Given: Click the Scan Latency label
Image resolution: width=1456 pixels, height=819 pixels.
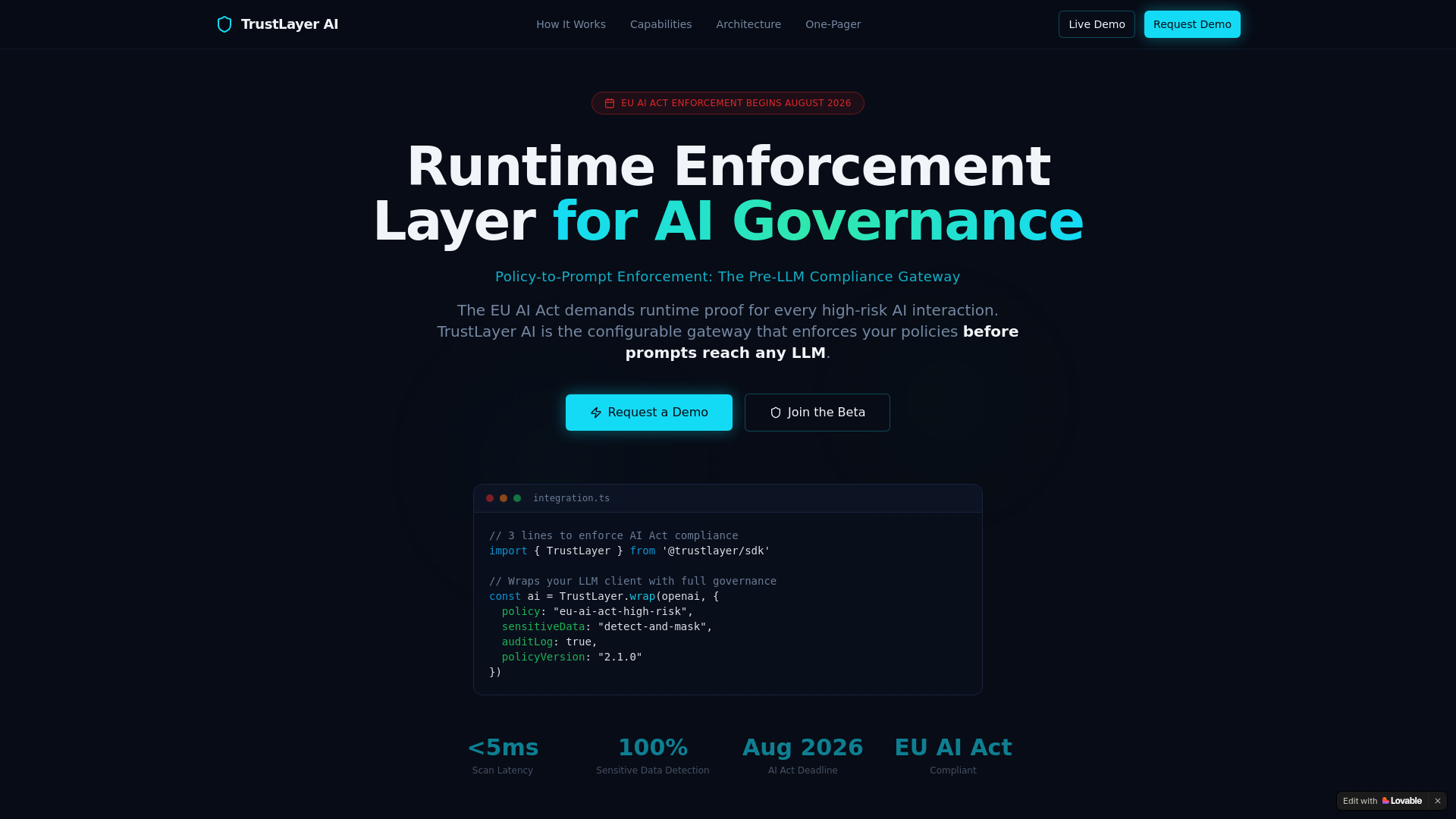Looking at the screenshot, I should pos(503,770).
